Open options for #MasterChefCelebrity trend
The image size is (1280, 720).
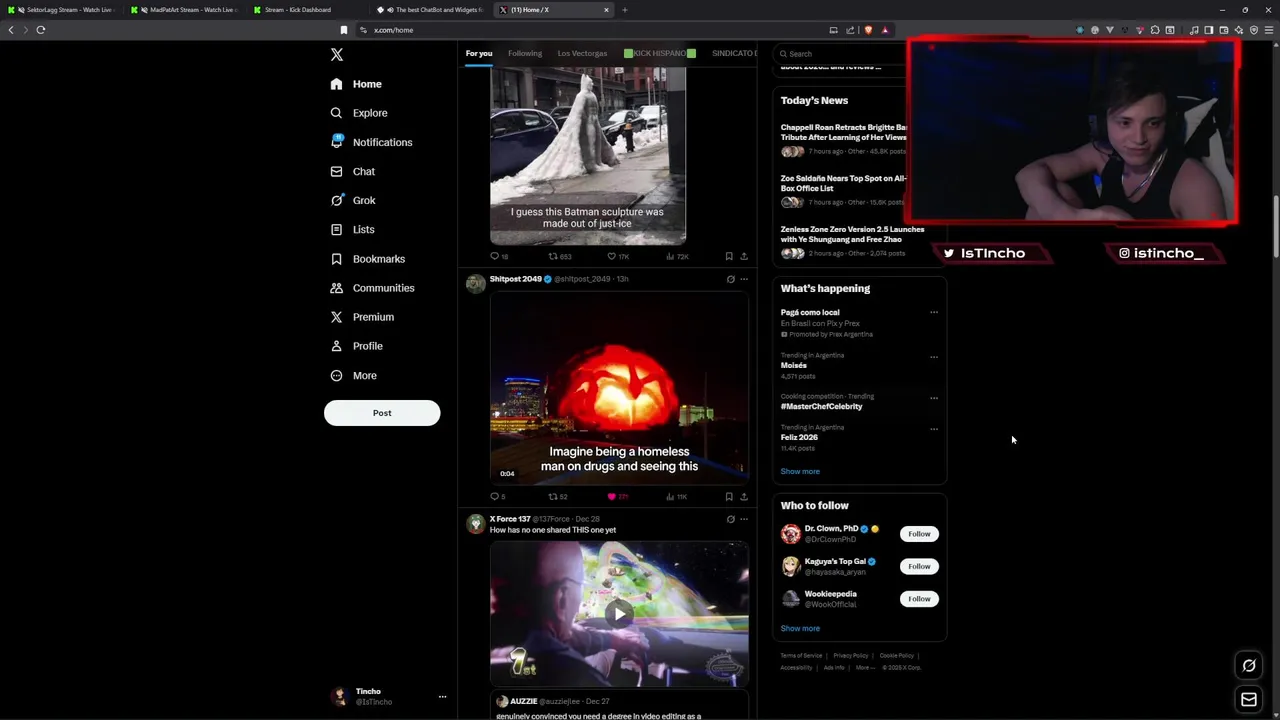934,397
